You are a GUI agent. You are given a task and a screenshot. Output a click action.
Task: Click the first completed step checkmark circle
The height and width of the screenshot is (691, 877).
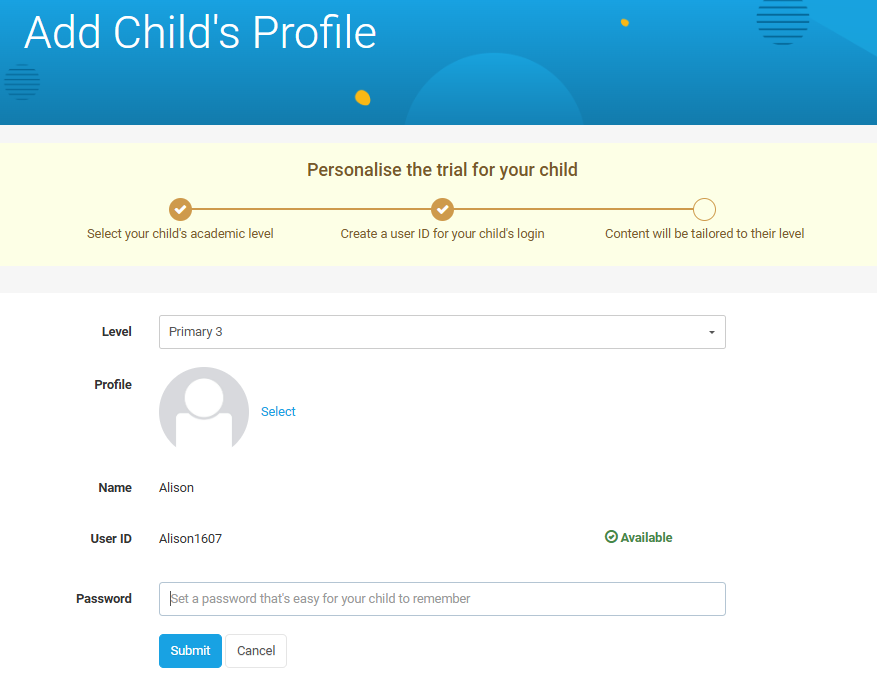click(x=180, y=209)
